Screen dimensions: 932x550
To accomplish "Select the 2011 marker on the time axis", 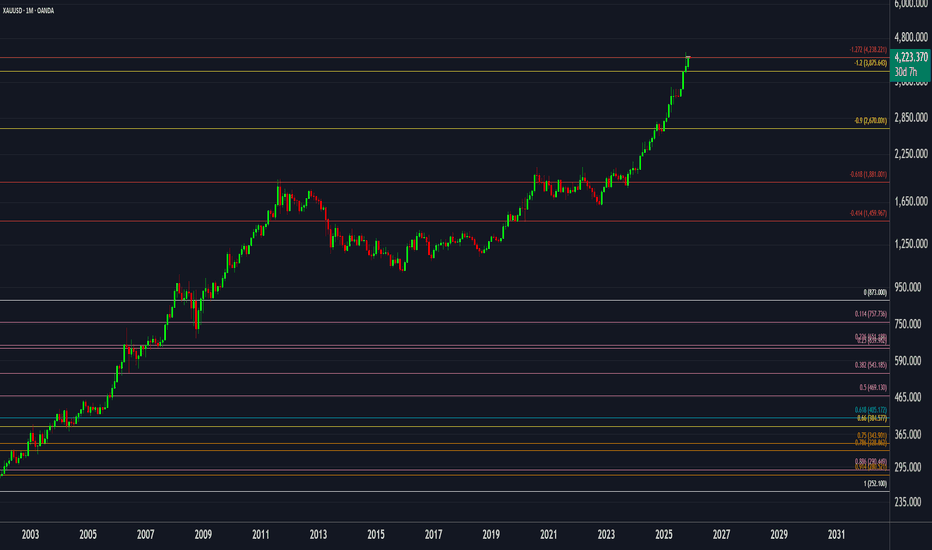I will click(x=261, y=535).
